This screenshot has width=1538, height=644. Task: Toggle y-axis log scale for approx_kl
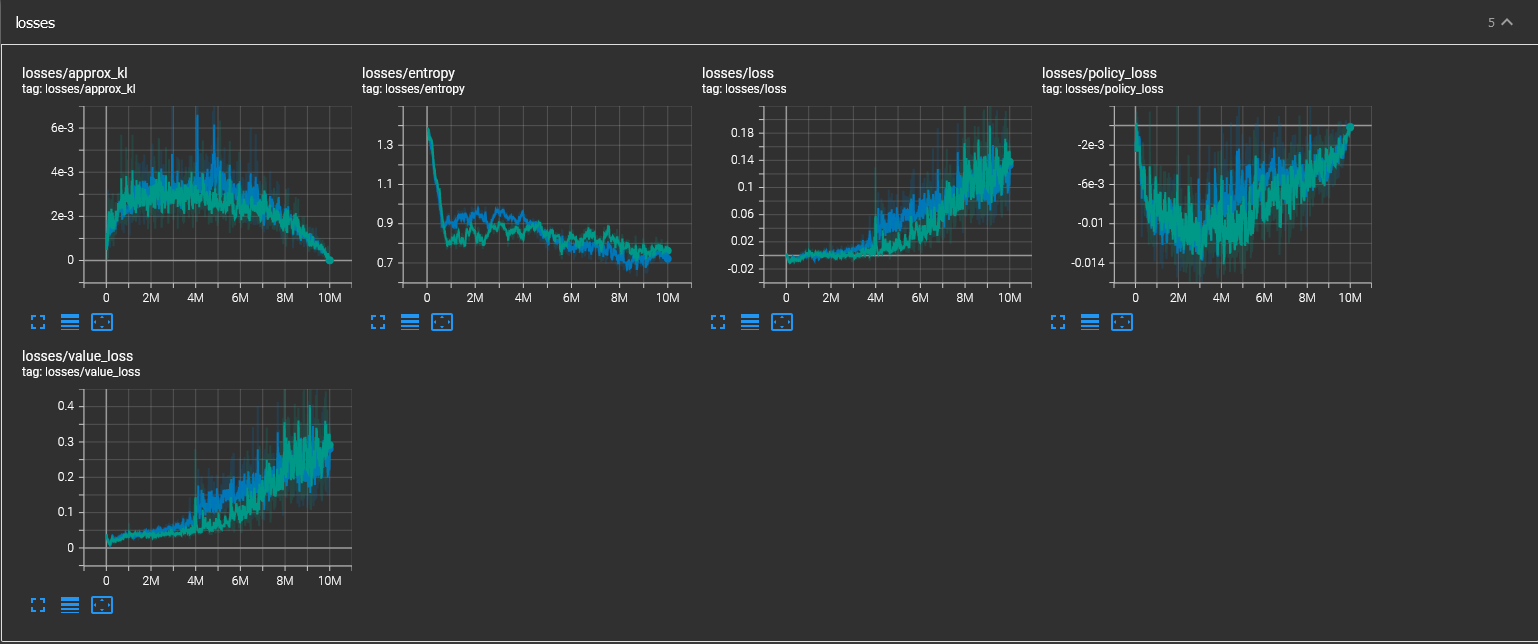click(x=70, y=322)
